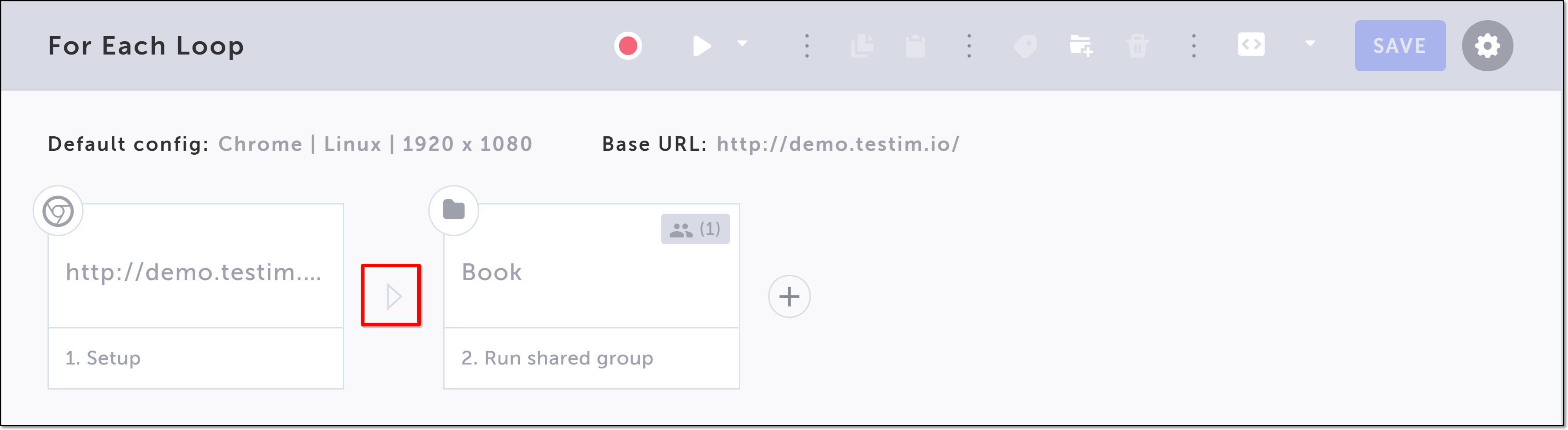Add a new step with the plus button
Viewport: 1568px width, 430px height.
[789, 297]
